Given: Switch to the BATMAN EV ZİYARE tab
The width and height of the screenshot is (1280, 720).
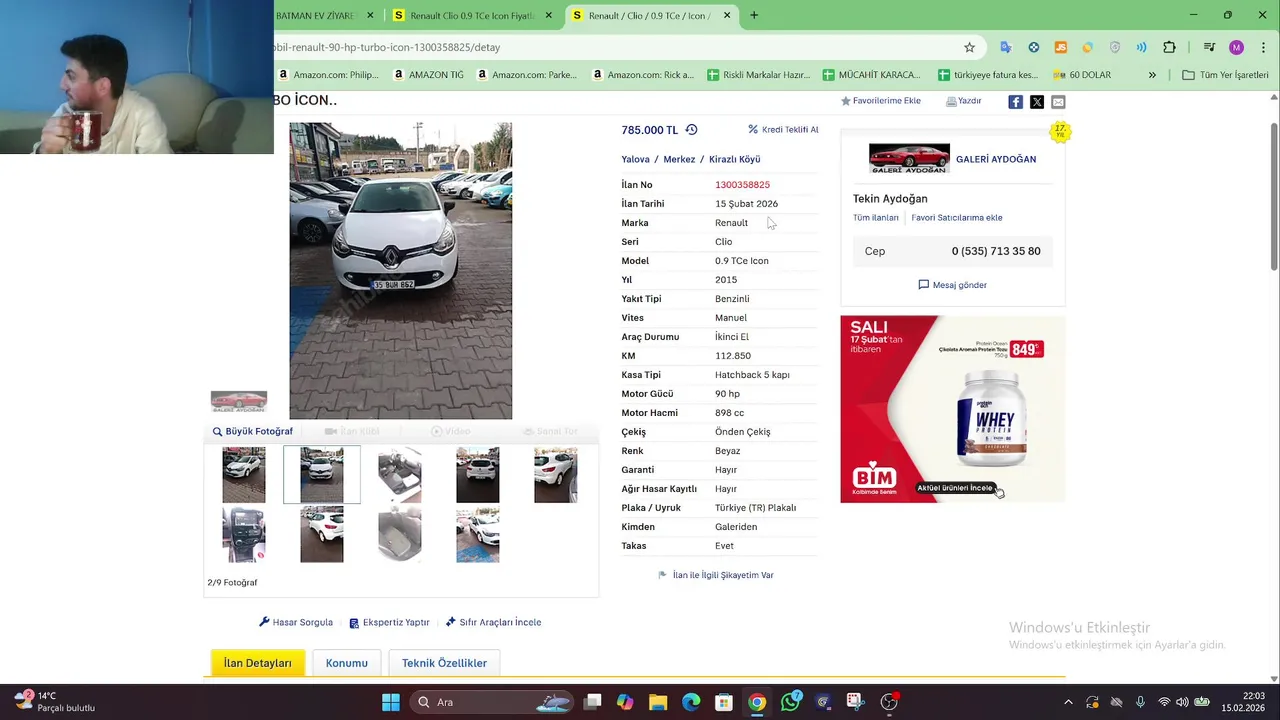Looking at the screenshot, I should [x=316, y=15].
